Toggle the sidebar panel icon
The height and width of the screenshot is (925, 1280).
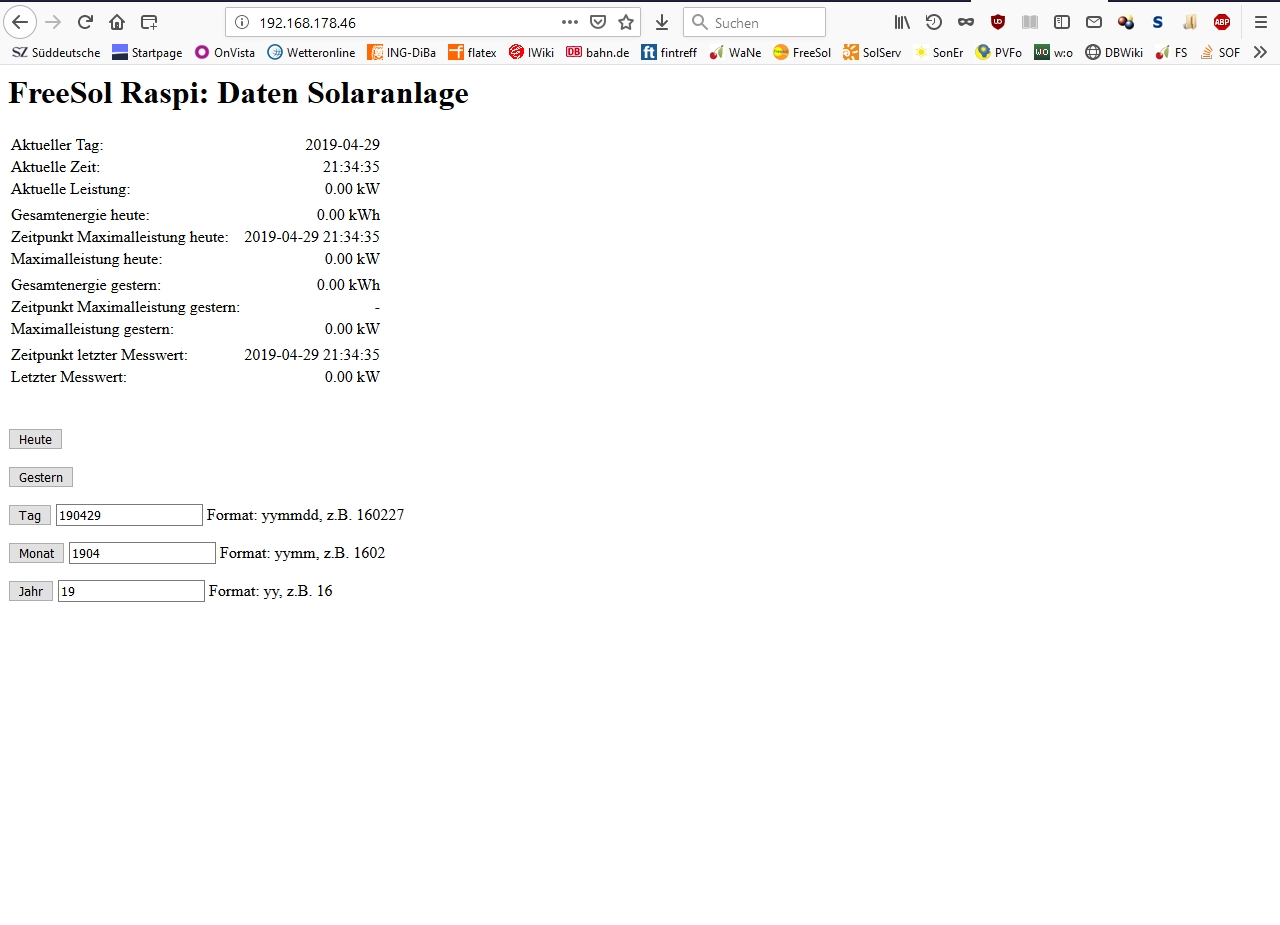pyautogui.click(x=1062, y=22)
